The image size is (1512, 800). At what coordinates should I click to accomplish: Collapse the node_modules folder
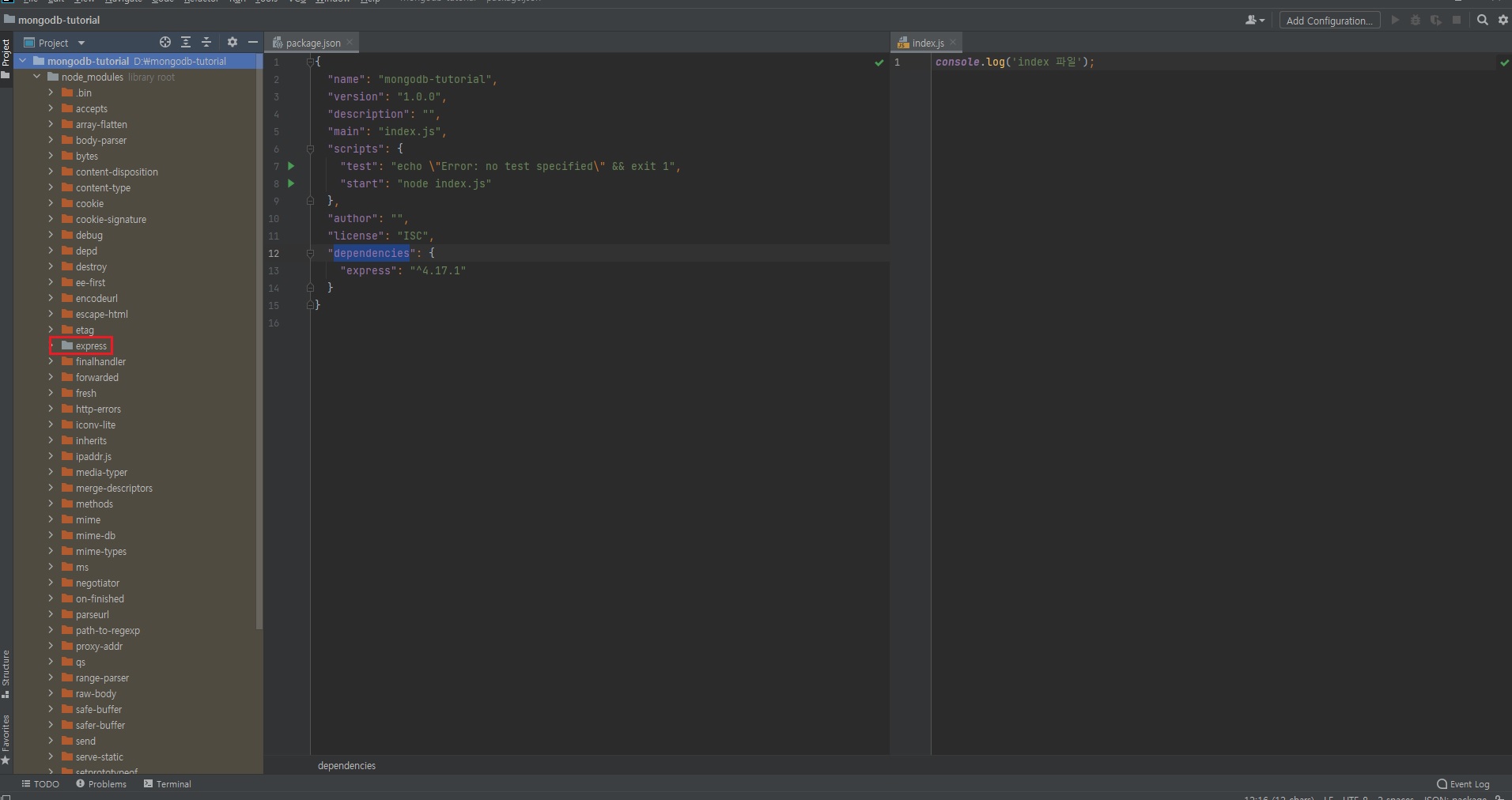(37, 77)
